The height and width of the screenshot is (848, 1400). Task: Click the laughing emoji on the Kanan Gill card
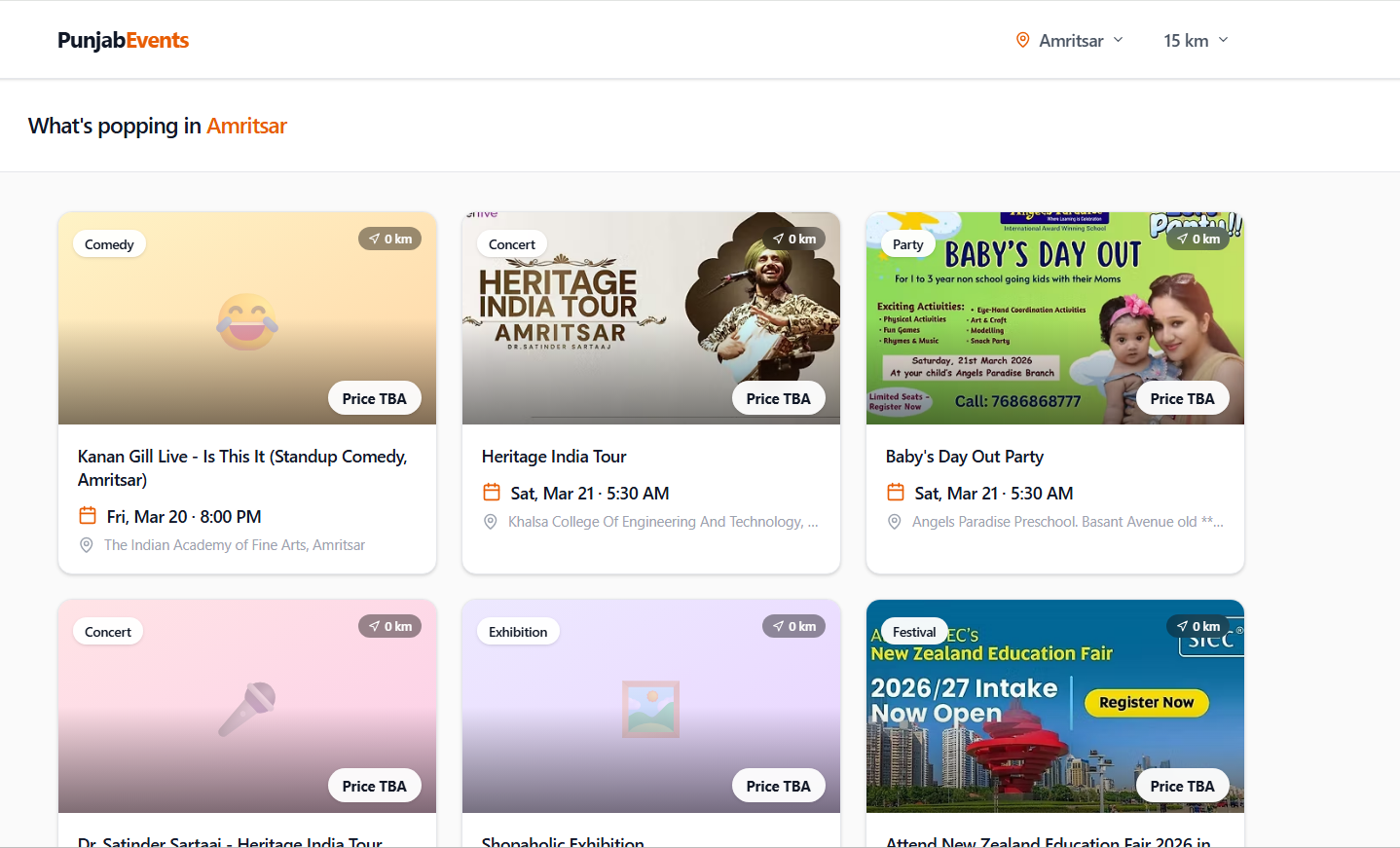(247, 321)
